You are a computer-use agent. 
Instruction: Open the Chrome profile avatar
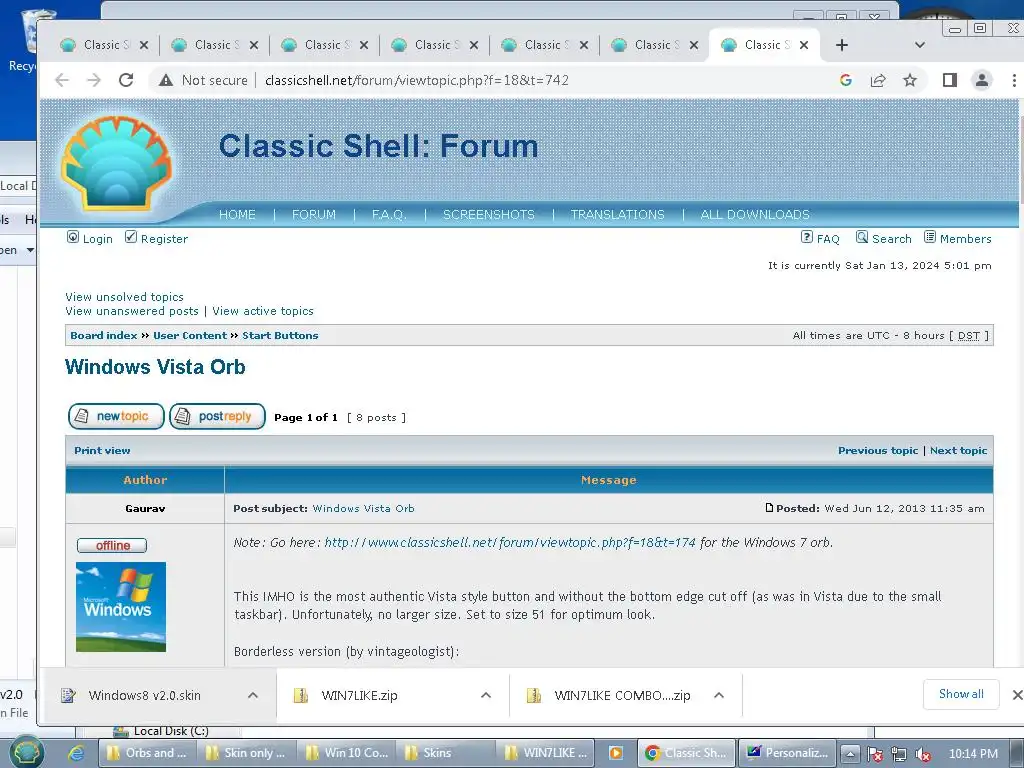tap(982, 80)
